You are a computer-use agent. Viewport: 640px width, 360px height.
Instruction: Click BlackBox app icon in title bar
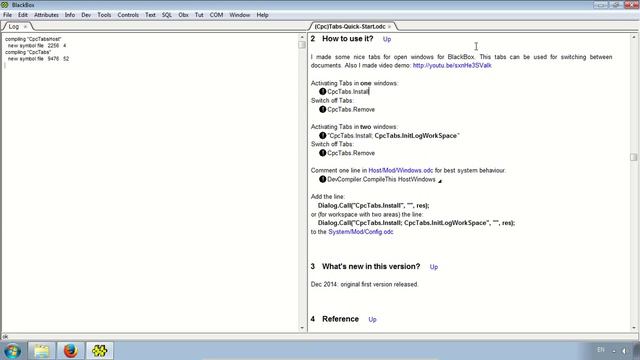tap(5, 5)
